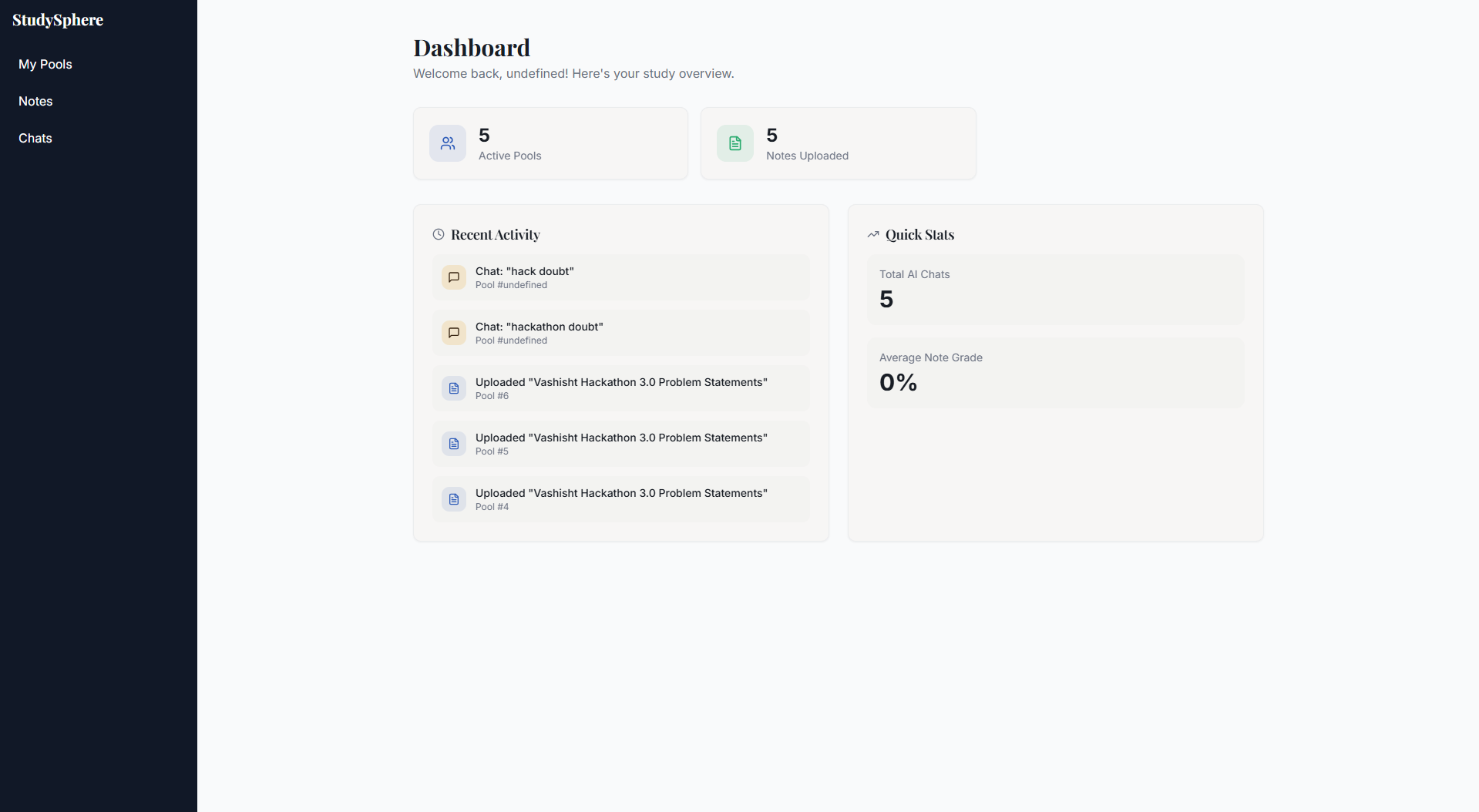The image size is (1479, 812).
Task: Open the Active Pools card label
Action: [510, 156]
